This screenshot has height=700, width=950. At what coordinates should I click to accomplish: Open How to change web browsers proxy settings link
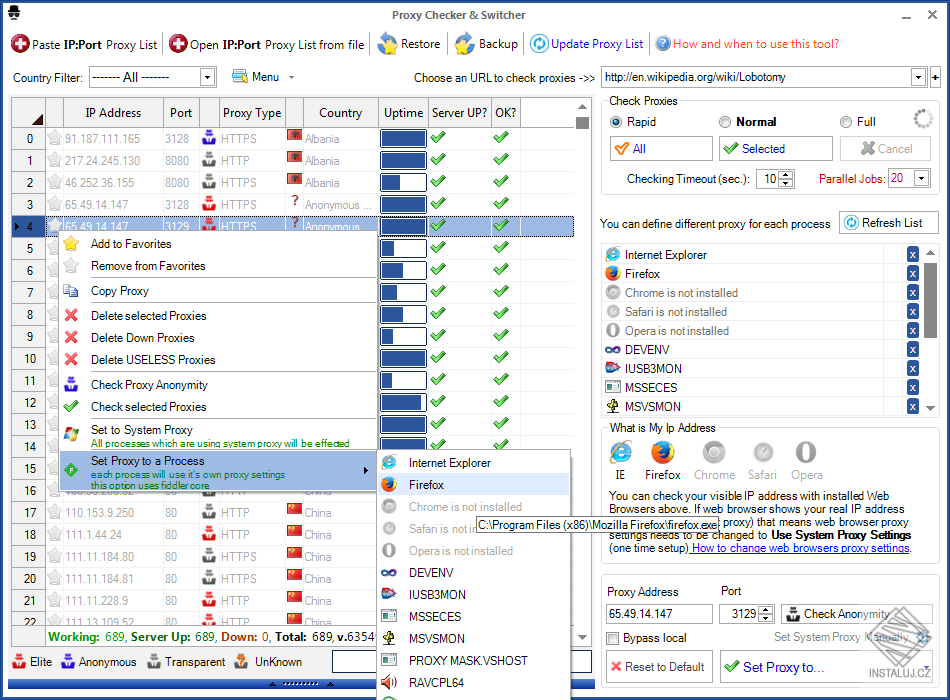(x=800, y=548)
